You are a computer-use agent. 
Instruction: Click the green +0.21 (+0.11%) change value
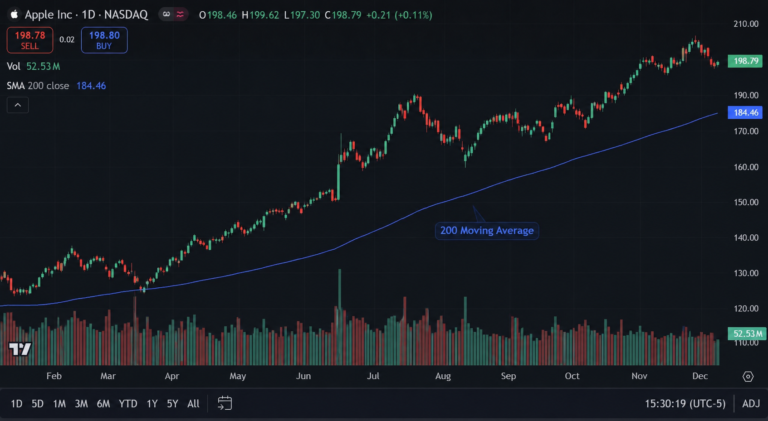point(399,15)
